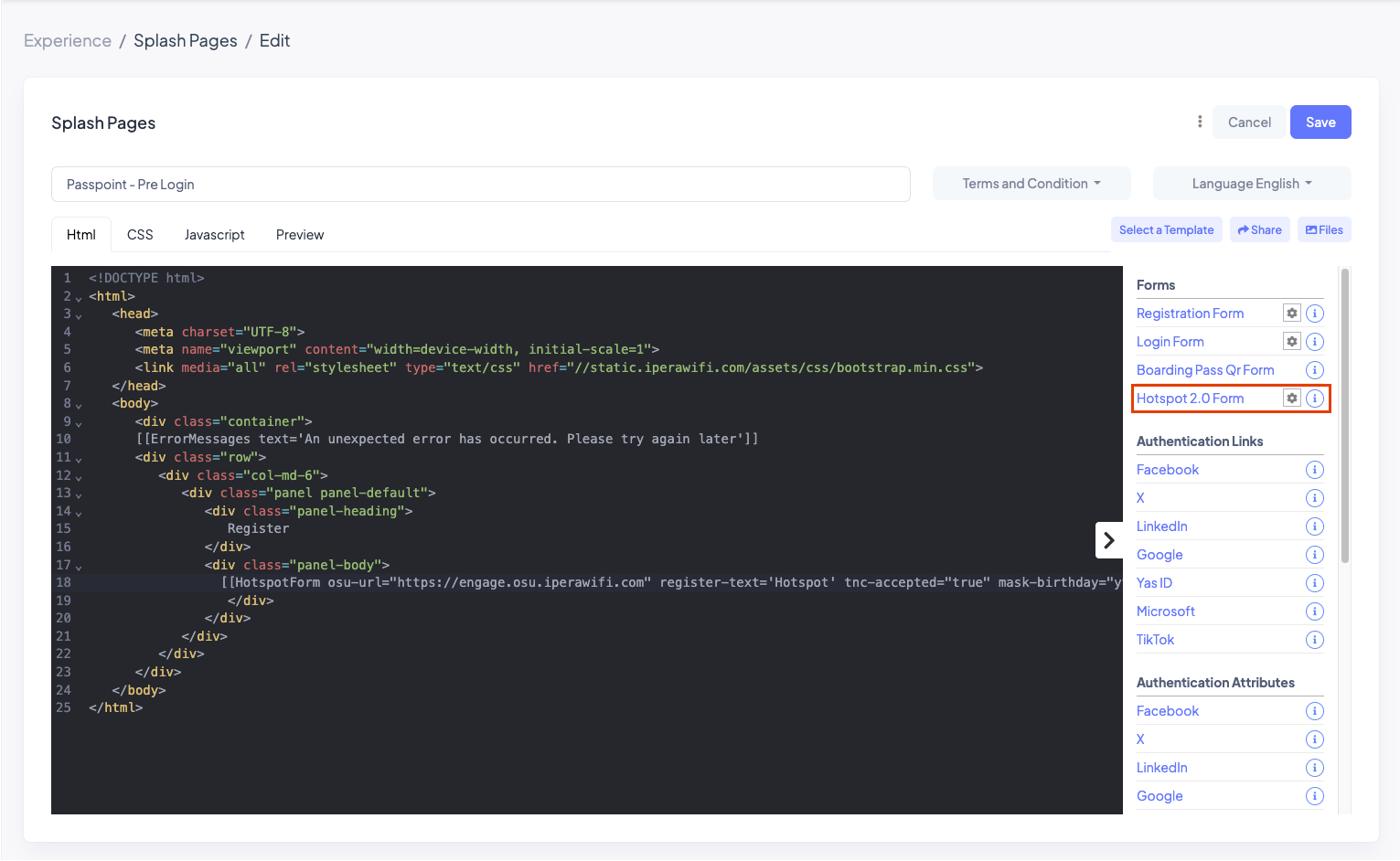The image size is (1400, 861).
Task: Show info for X authentication attribute
Action: 1314,739
